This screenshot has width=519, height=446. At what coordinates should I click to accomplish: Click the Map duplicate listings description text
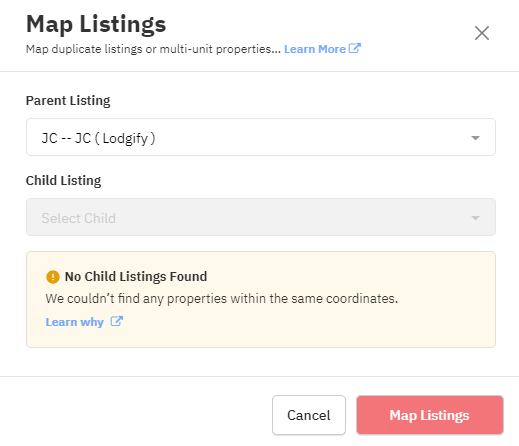point(153,49)
